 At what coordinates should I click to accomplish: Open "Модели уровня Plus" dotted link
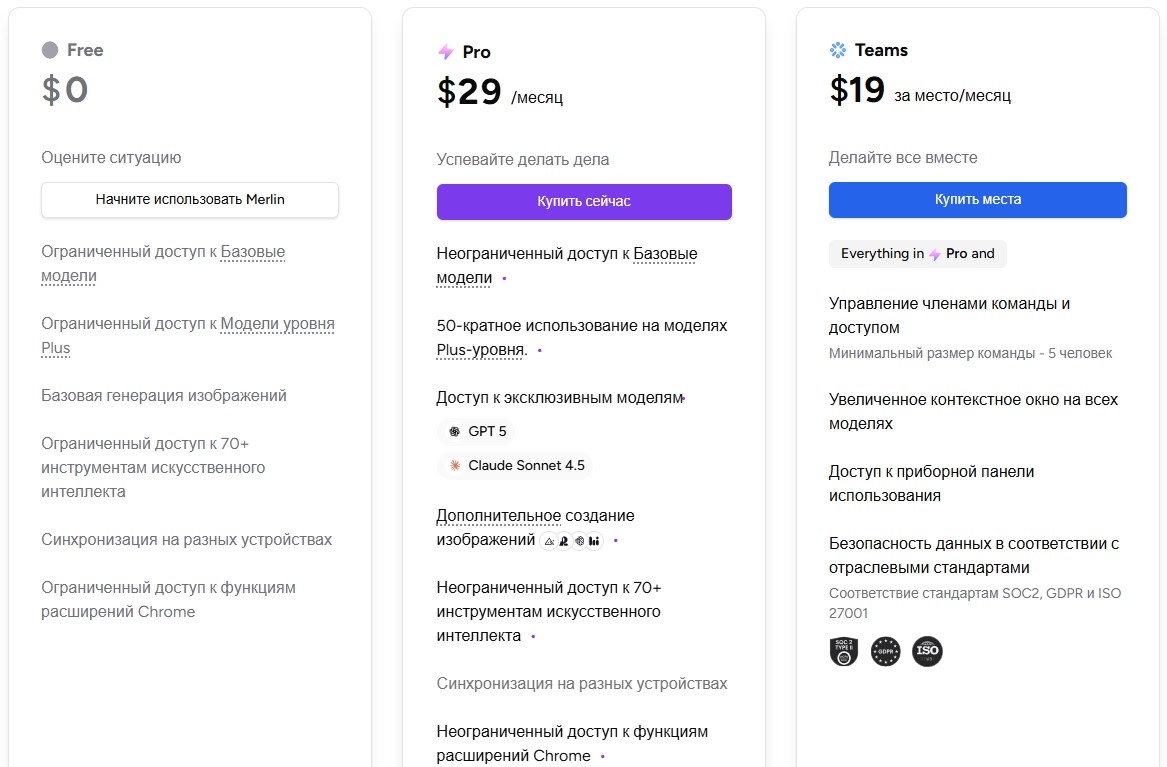(x=277, y=325)
